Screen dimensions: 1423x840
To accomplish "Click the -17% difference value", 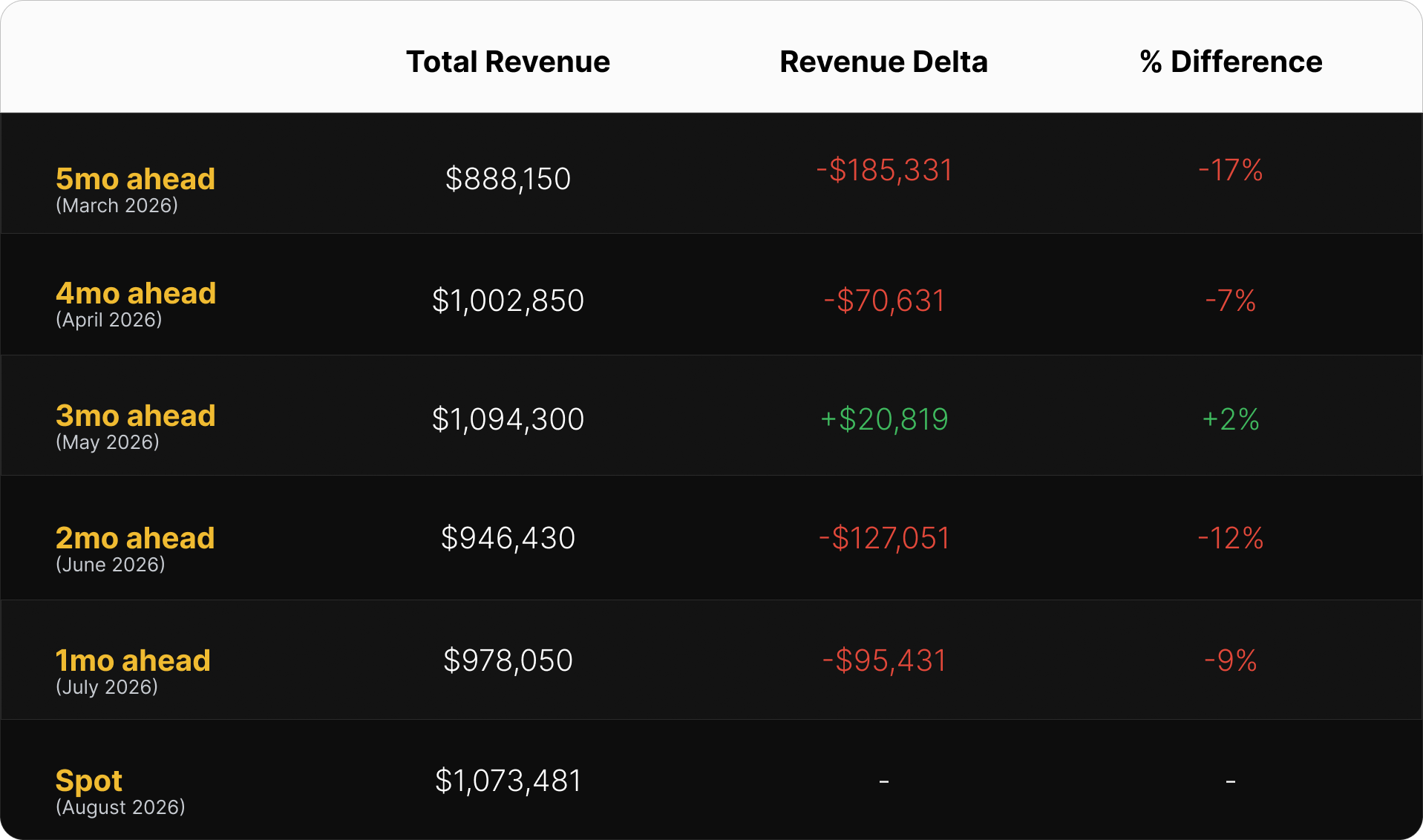I will click(1231, 170).
